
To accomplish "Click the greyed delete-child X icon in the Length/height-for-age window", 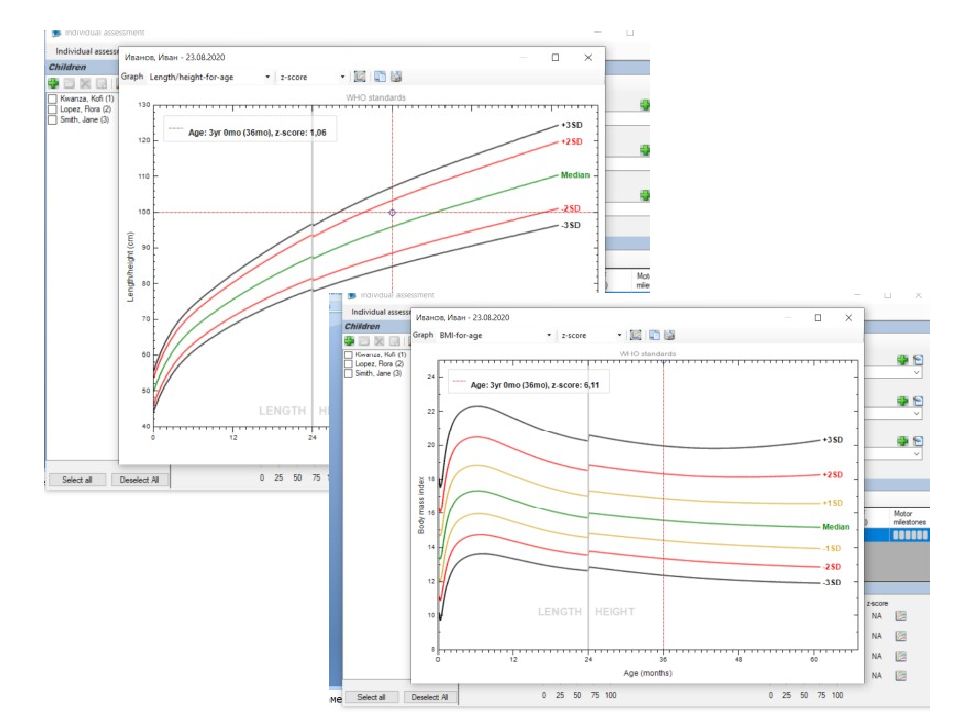I will pos(85,84).
